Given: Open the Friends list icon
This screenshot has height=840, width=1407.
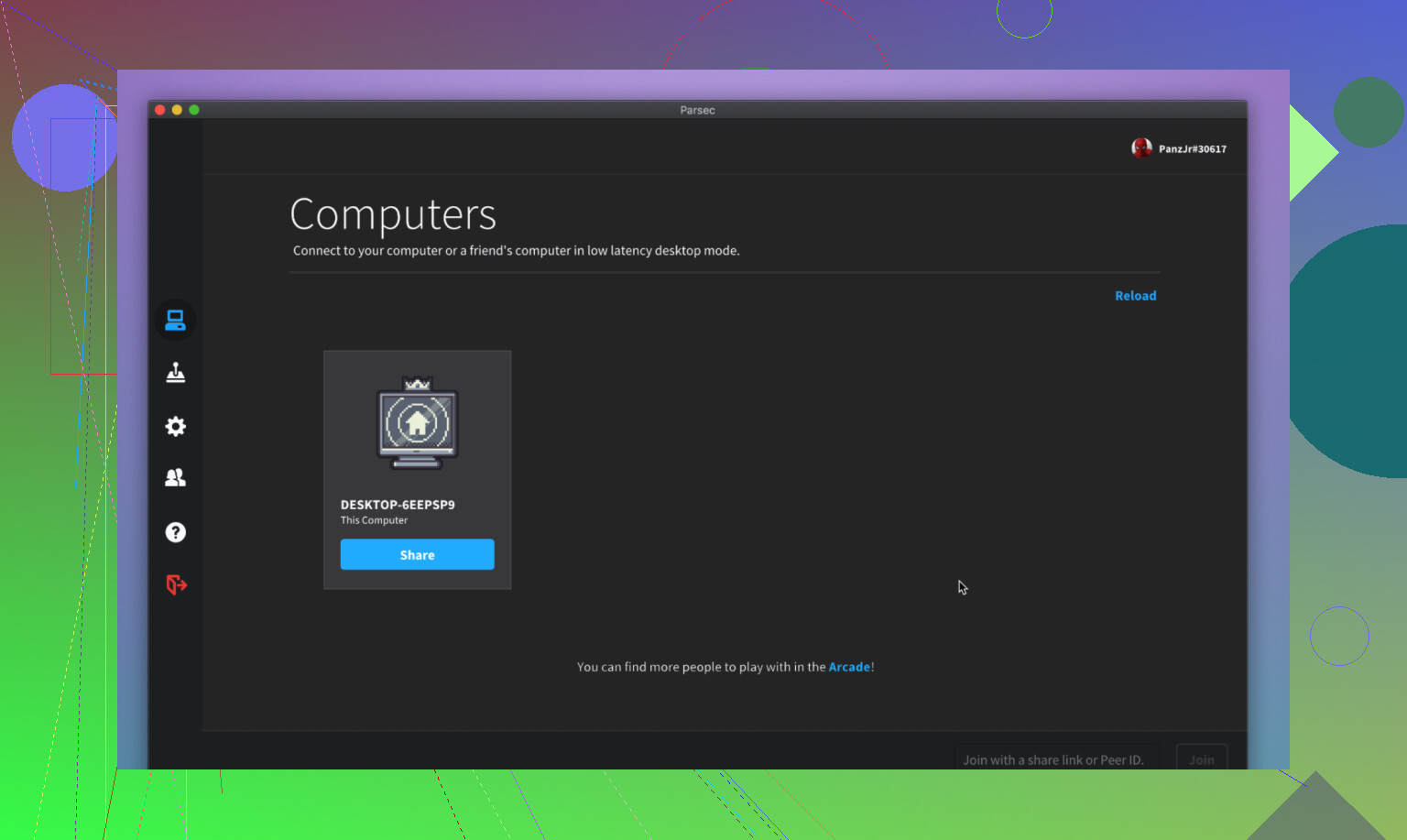Looking at the screenshot, I should (x=175, y=478).
